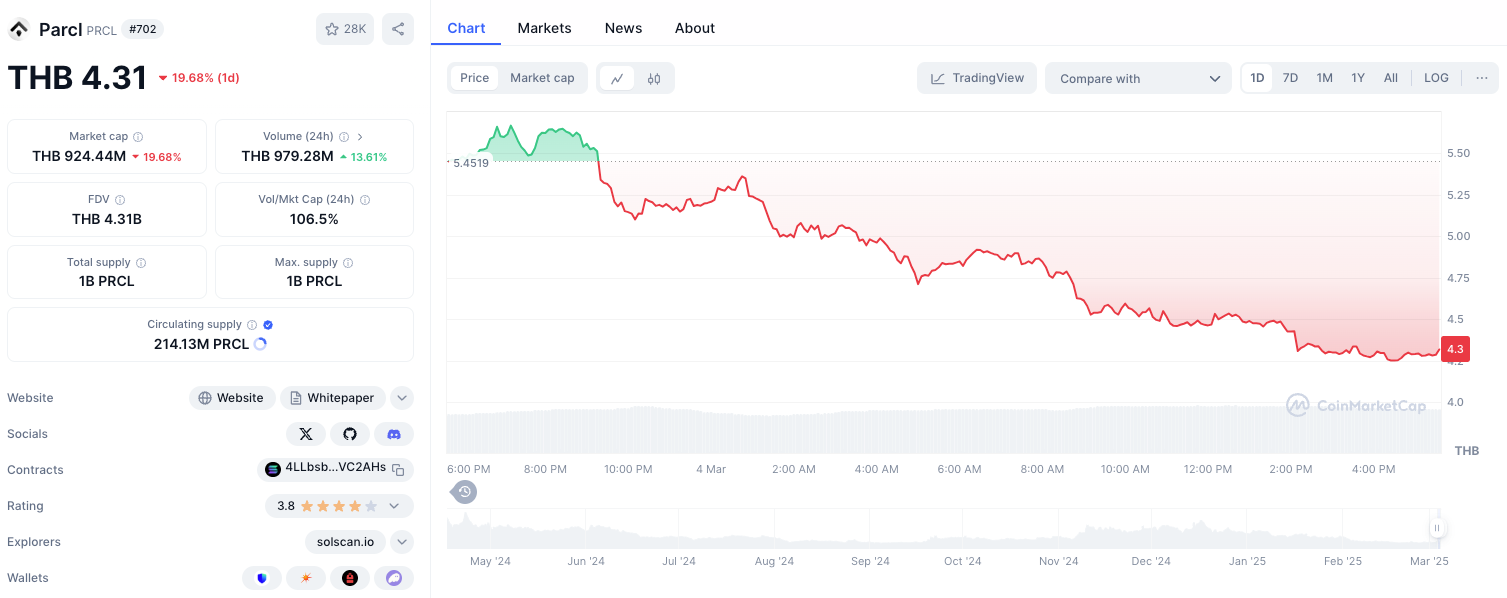Click the THB currency label on chart

point(1466,451)
